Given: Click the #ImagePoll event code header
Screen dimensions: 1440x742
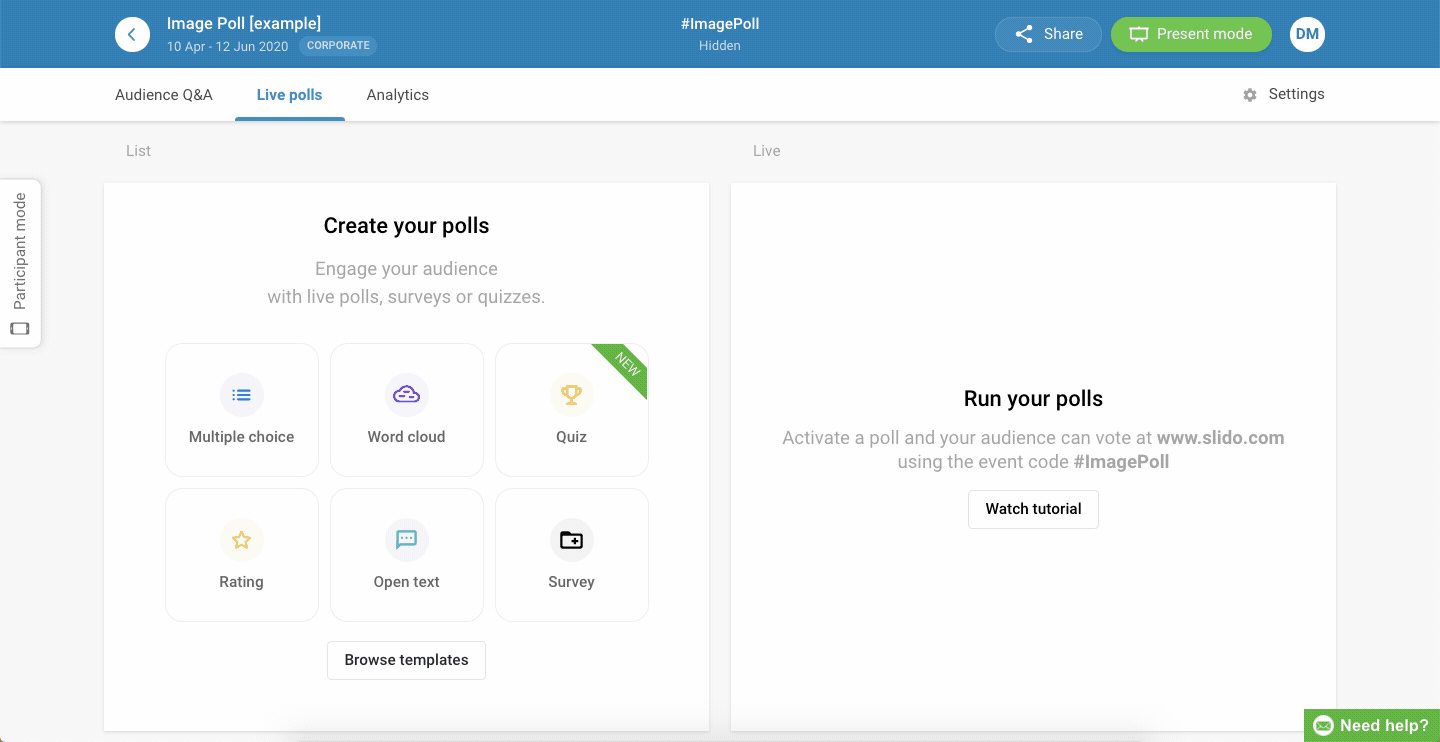Looking at the screenshot, I should coord(720,24).
